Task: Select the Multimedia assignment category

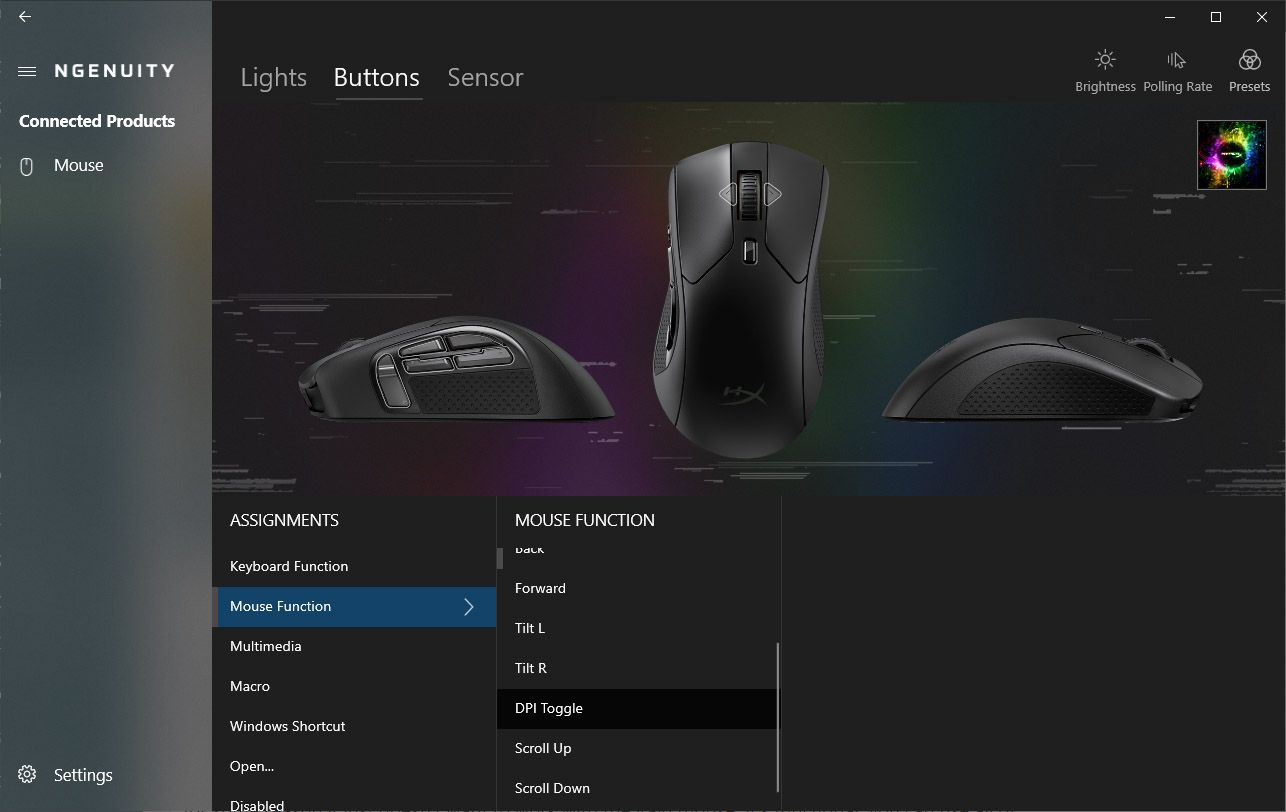Action: tap(354, 646)
